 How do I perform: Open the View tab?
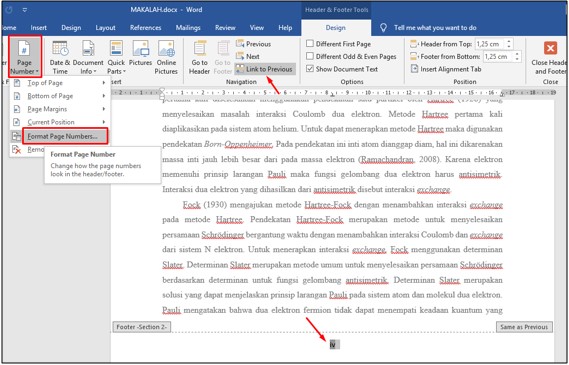click(257, 28)
